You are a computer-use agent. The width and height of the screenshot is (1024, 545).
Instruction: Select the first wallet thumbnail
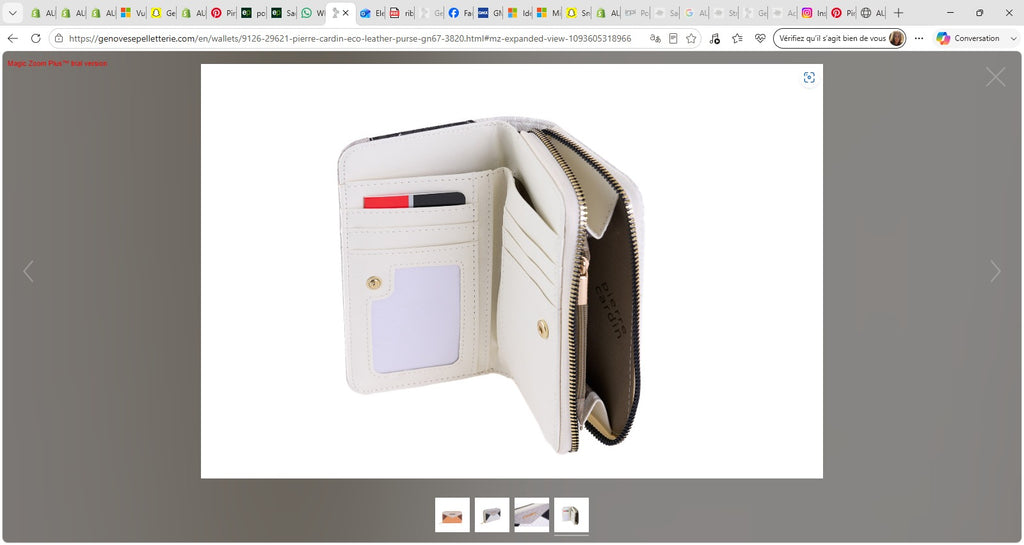pyautogui.click(x=452, y=515)
